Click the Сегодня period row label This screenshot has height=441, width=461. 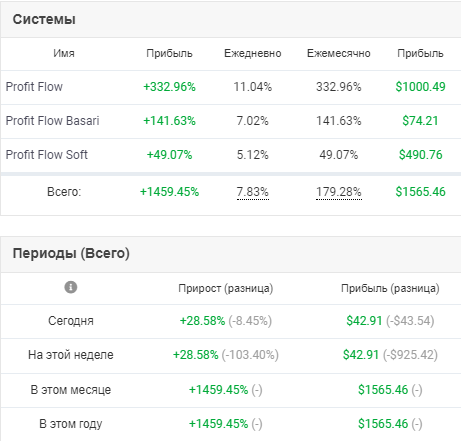coord(71,321)
